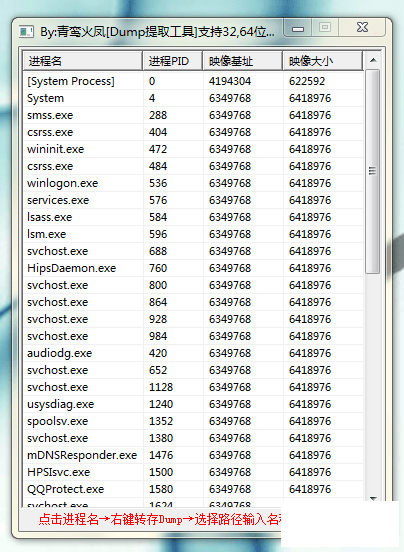Image resolution: width=404 pixels, height=552 pixels.
Task: Select the lsm.exe process
Action: pyautogui.click(x=193, y=234)
